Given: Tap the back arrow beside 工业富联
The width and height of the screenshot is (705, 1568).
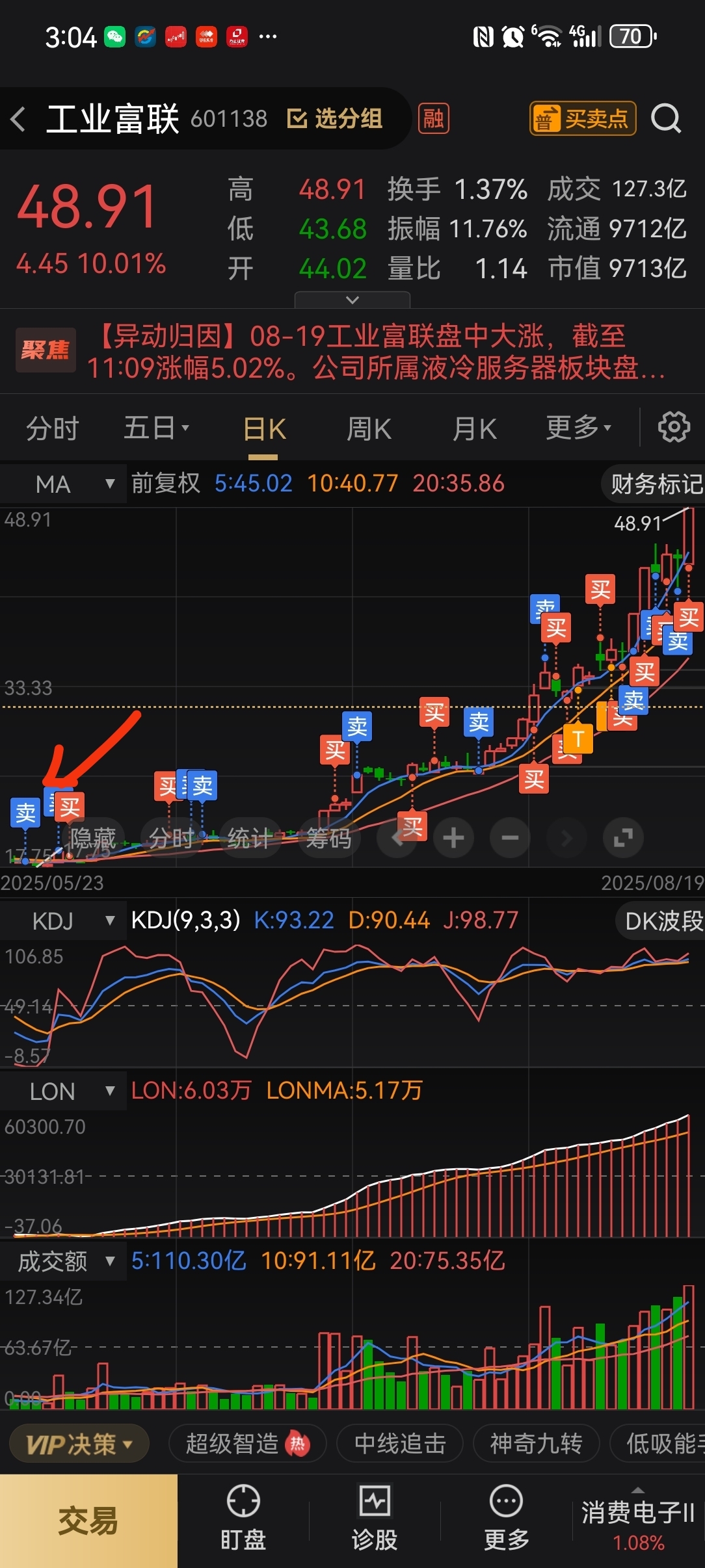Looking at the screenshot, I should 18,119.
